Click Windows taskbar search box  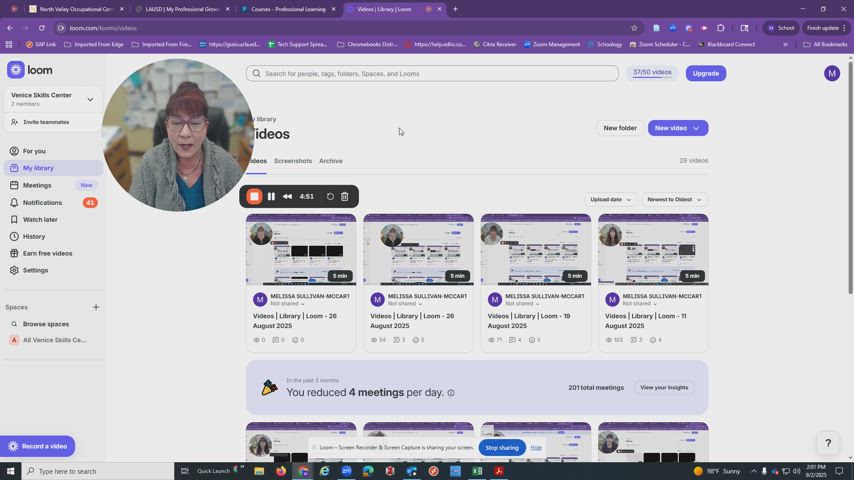98,471
